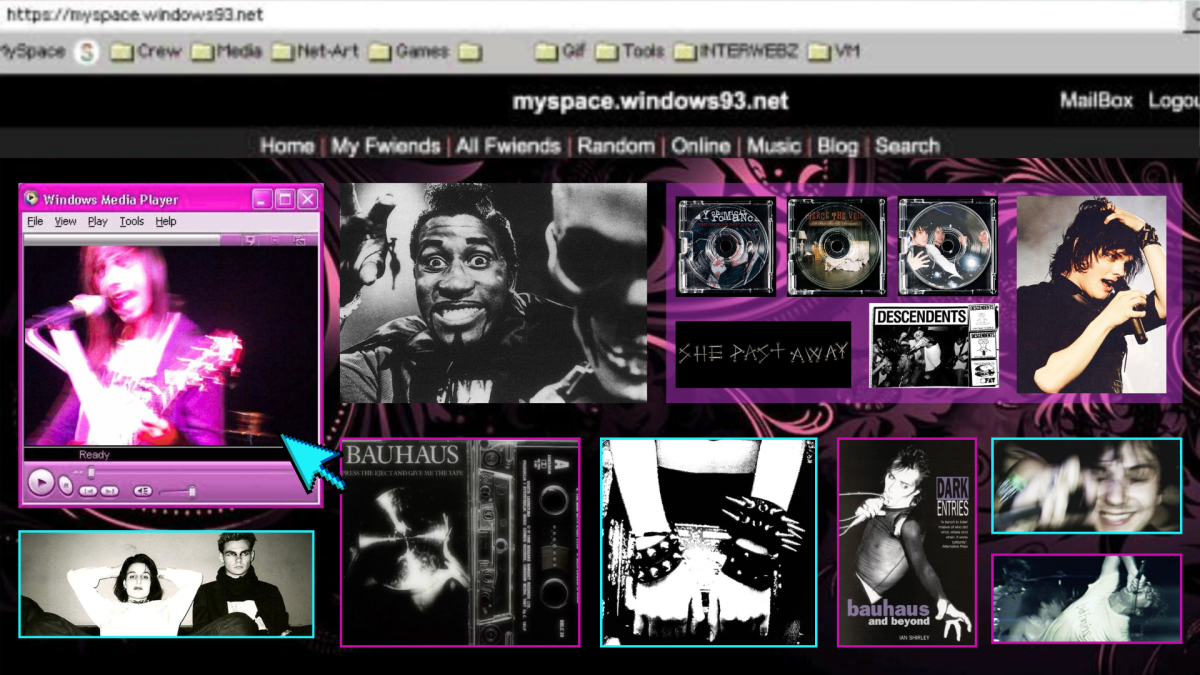The image size is (1200, 675).
Task: Click the Dark Entries Bauhaus book cover
Action: (906, 542)
